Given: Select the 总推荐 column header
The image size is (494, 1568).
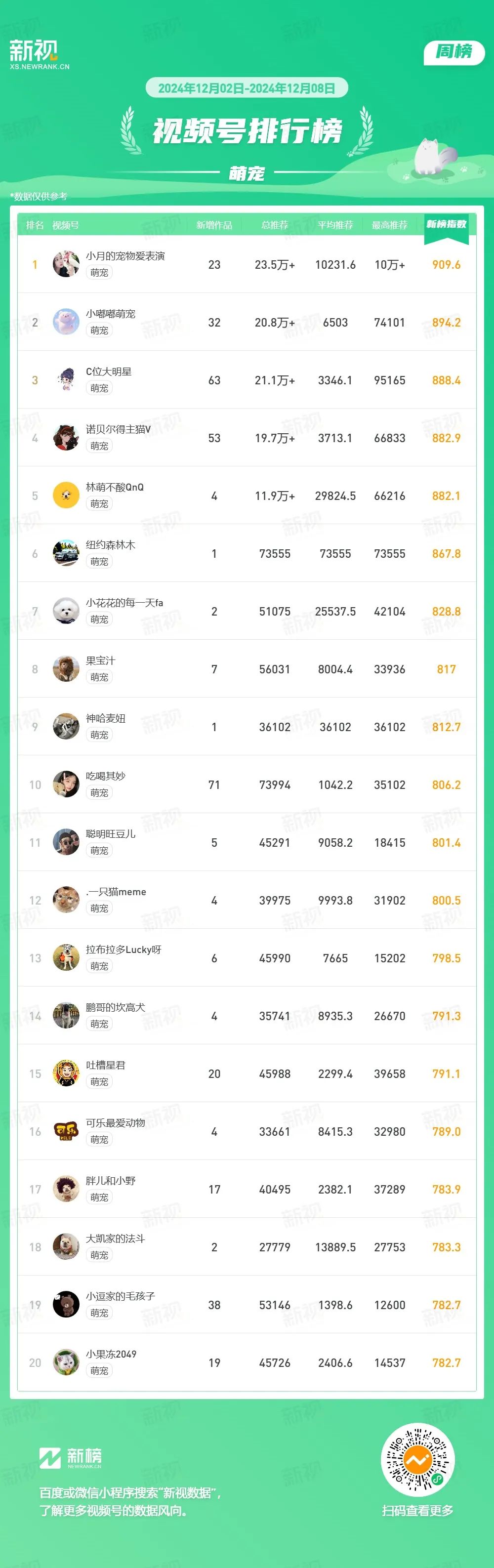Looking at the screenshot, I should tap(275, 225).
